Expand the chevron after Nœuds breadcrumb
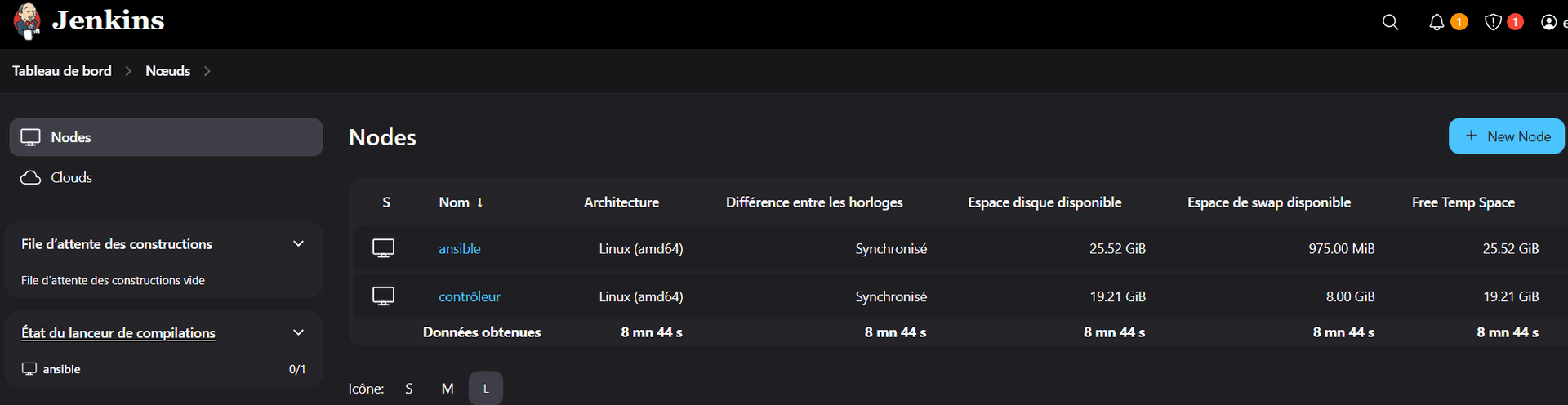1568x405 pixels. coord(207,71)
